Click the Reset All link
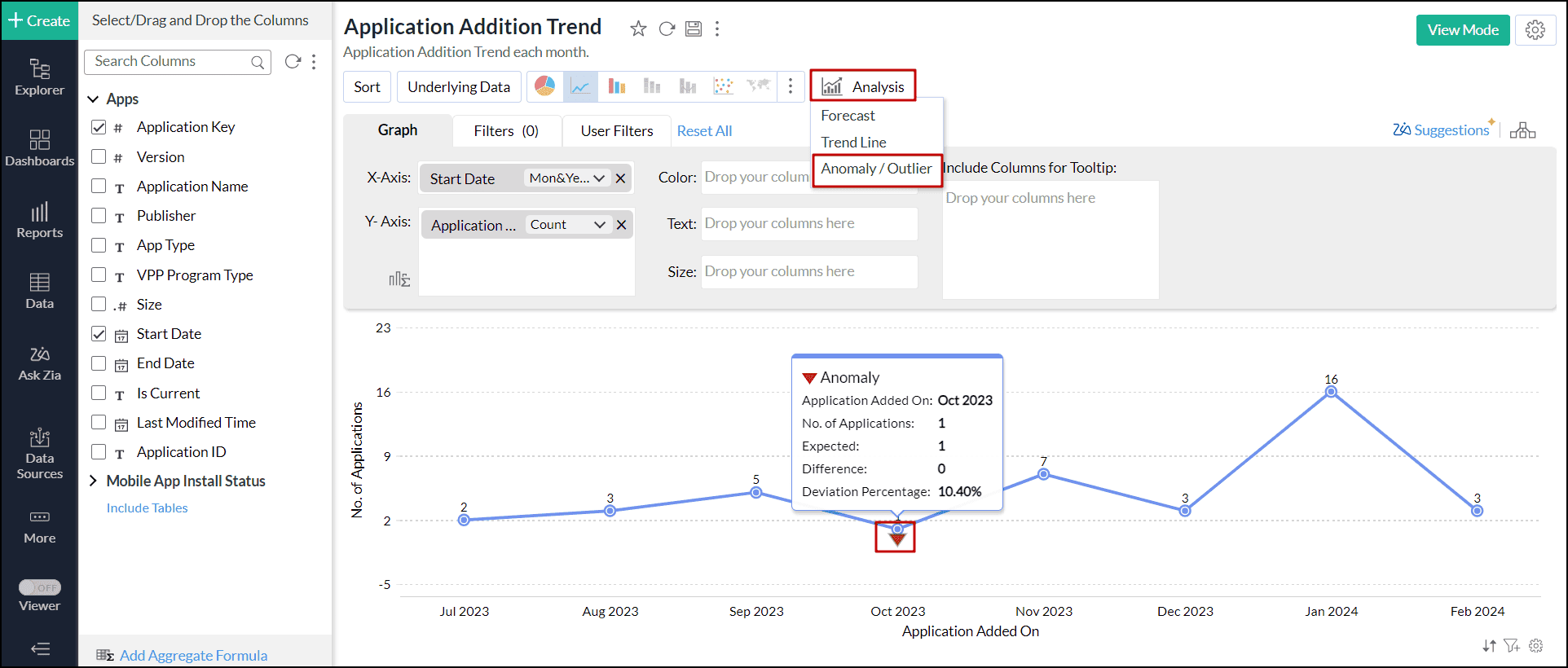This screenshot has height=668, width=1568. coord(704,131)
